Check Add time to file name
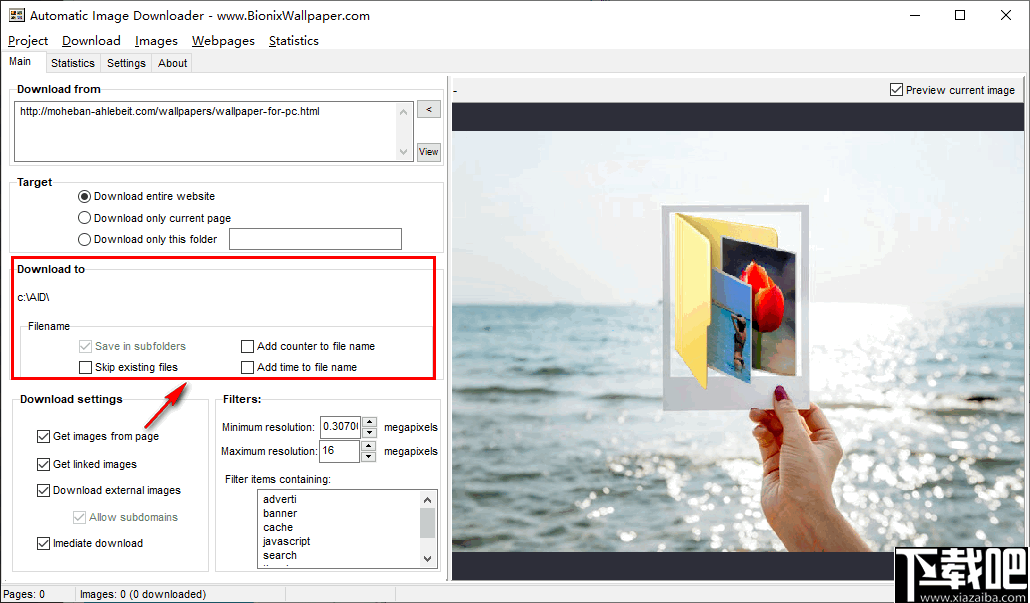 pos(247,367)
